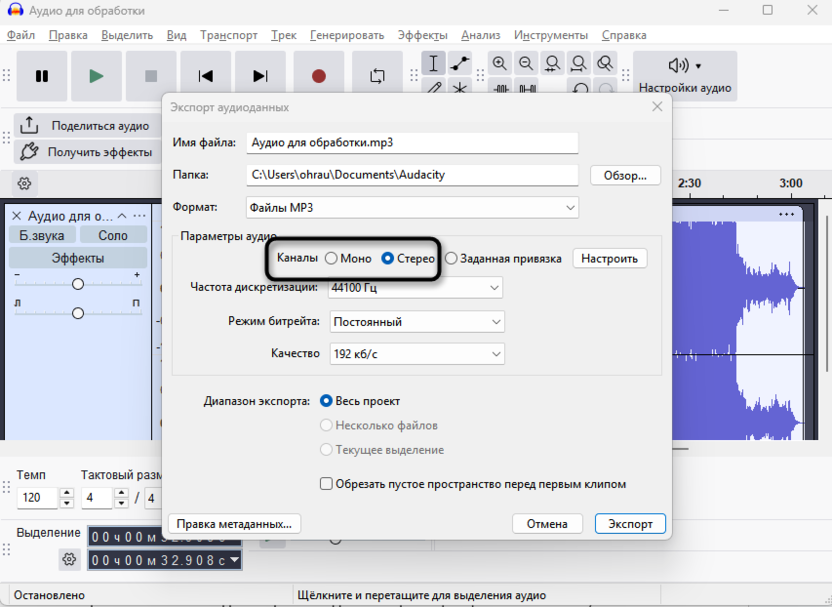Open Audio Setup (Настройки аудио)

point(685,76)
